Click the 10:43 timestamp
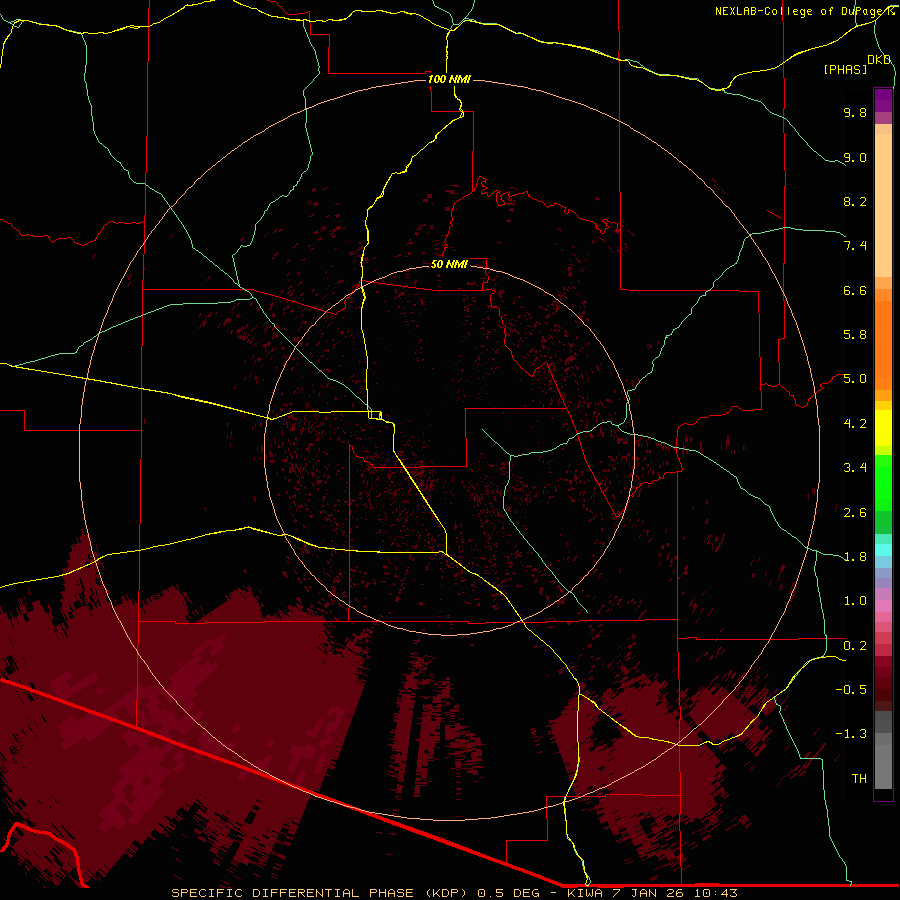This screenshot has width=900, height=900. click(x=716, y=893)
